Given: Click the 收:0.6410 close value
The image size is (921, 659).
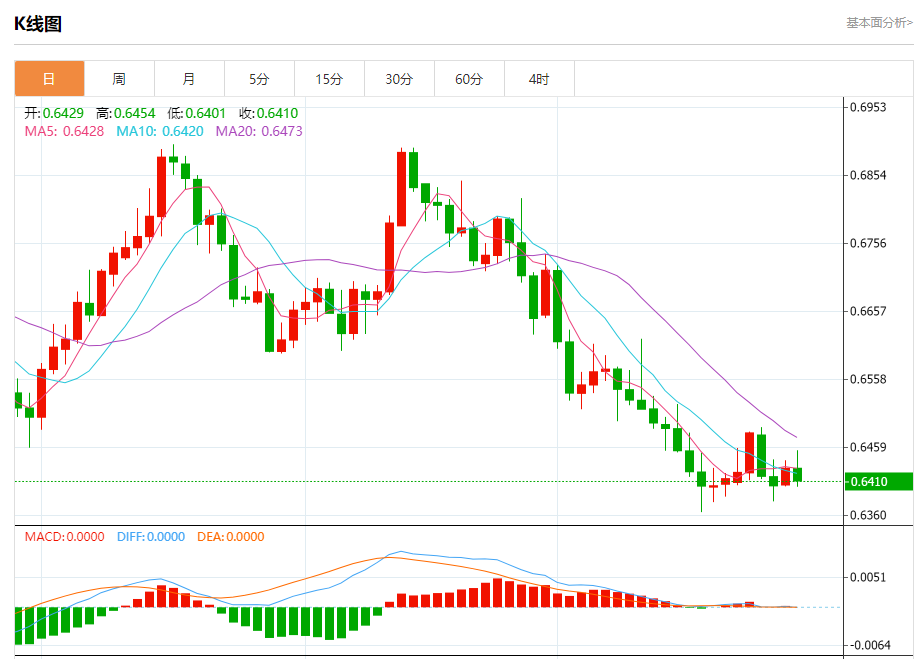Looking at the screenshot, I should [x=268, y=113].
